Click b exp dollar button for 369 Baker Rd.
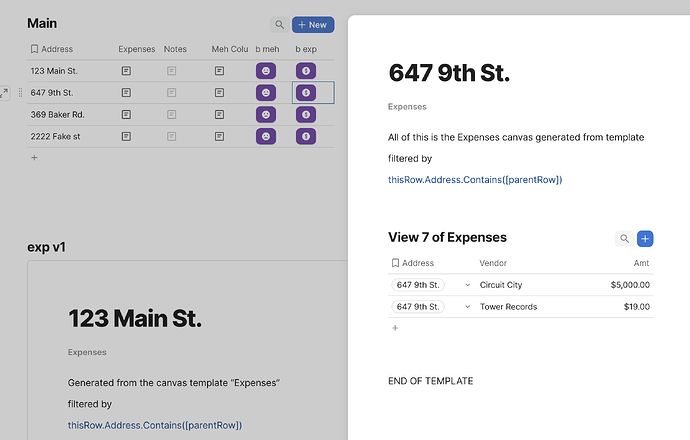 pos(306,115)
